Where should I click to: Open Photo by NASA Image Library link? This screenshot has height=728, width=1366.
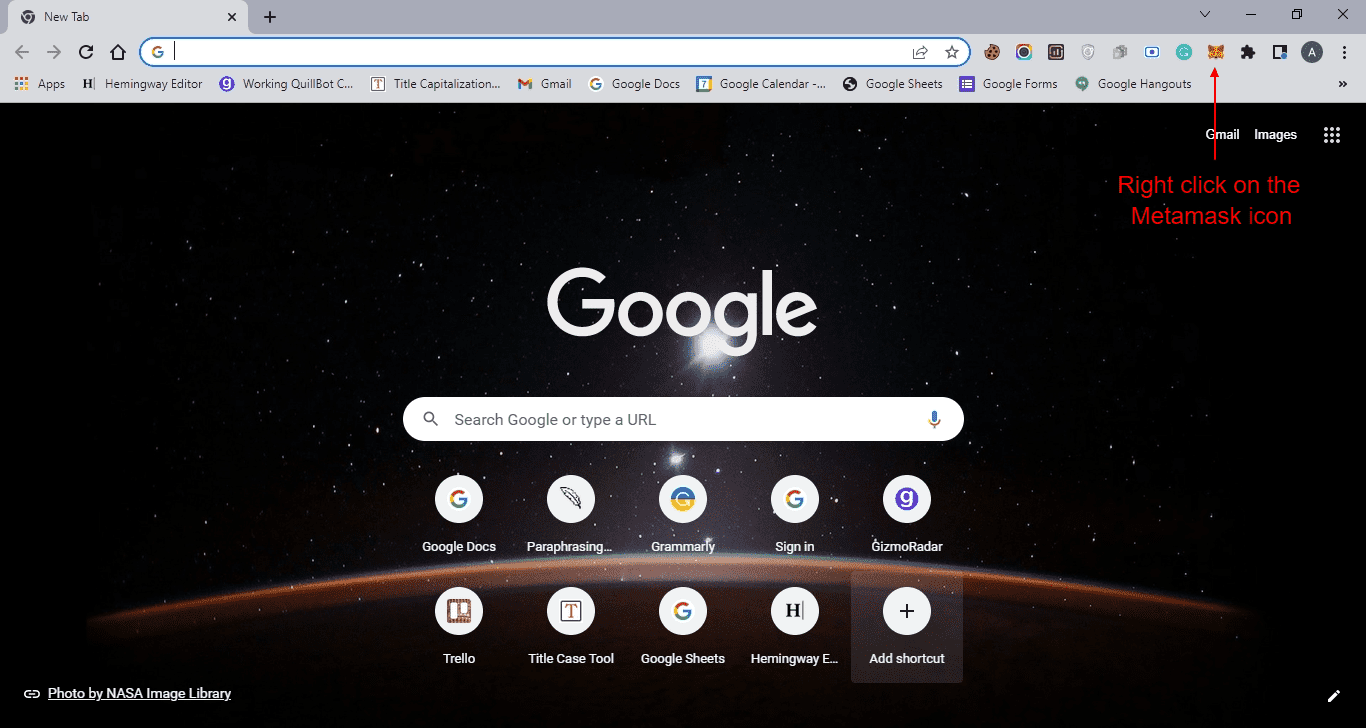pyautogui.click(x=139, y=693)
